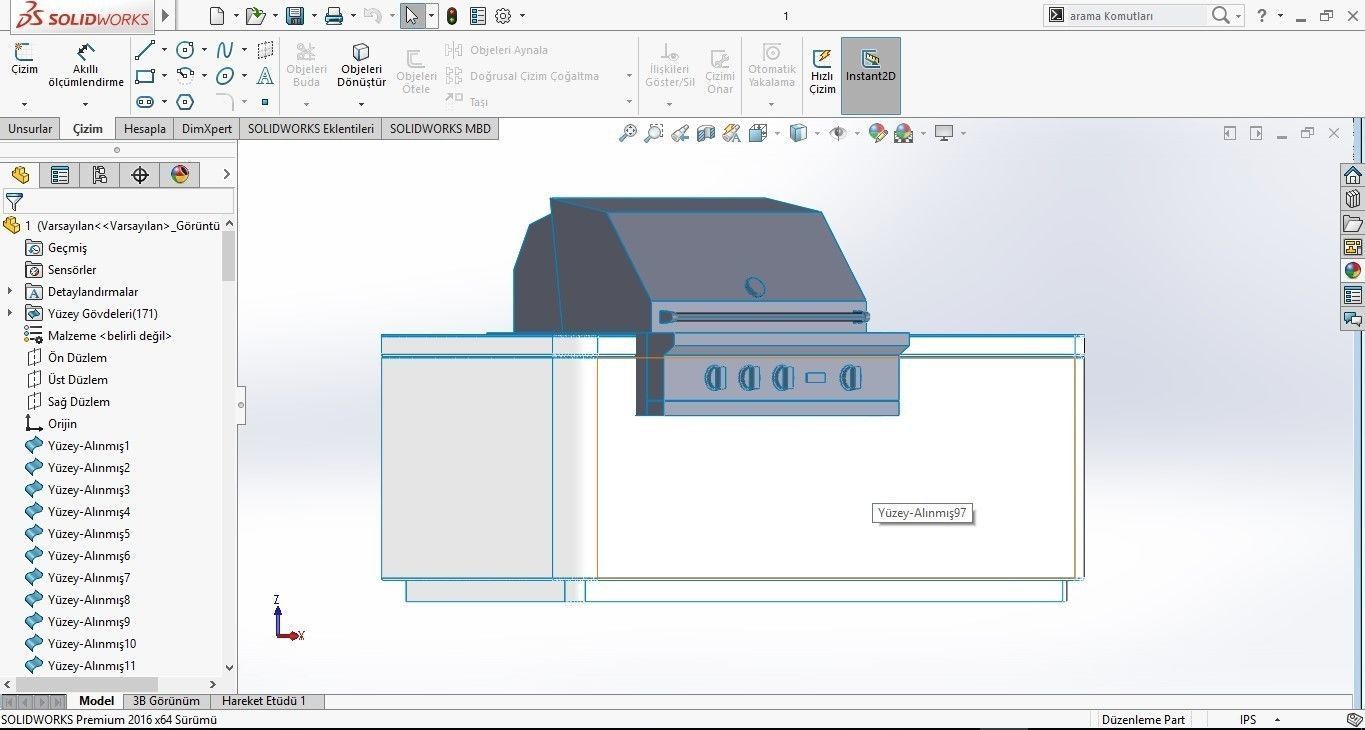Open the SOLIDWORKS MBD tab
Image resolution: width=1365 pixels, height=730 pixels.
click(440, 129)
